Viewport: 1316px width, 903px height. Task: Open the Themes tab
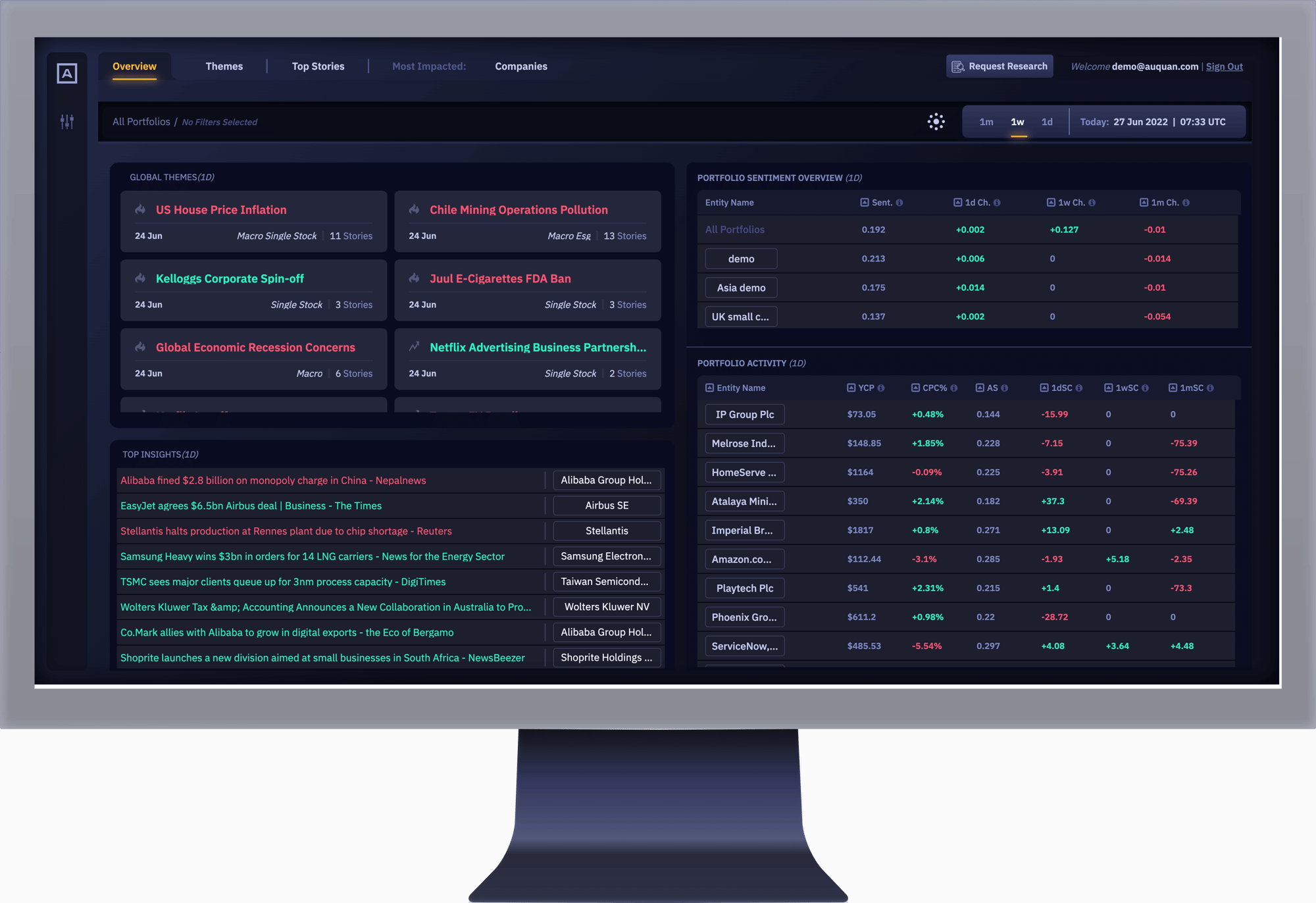[x=224, y=66]
